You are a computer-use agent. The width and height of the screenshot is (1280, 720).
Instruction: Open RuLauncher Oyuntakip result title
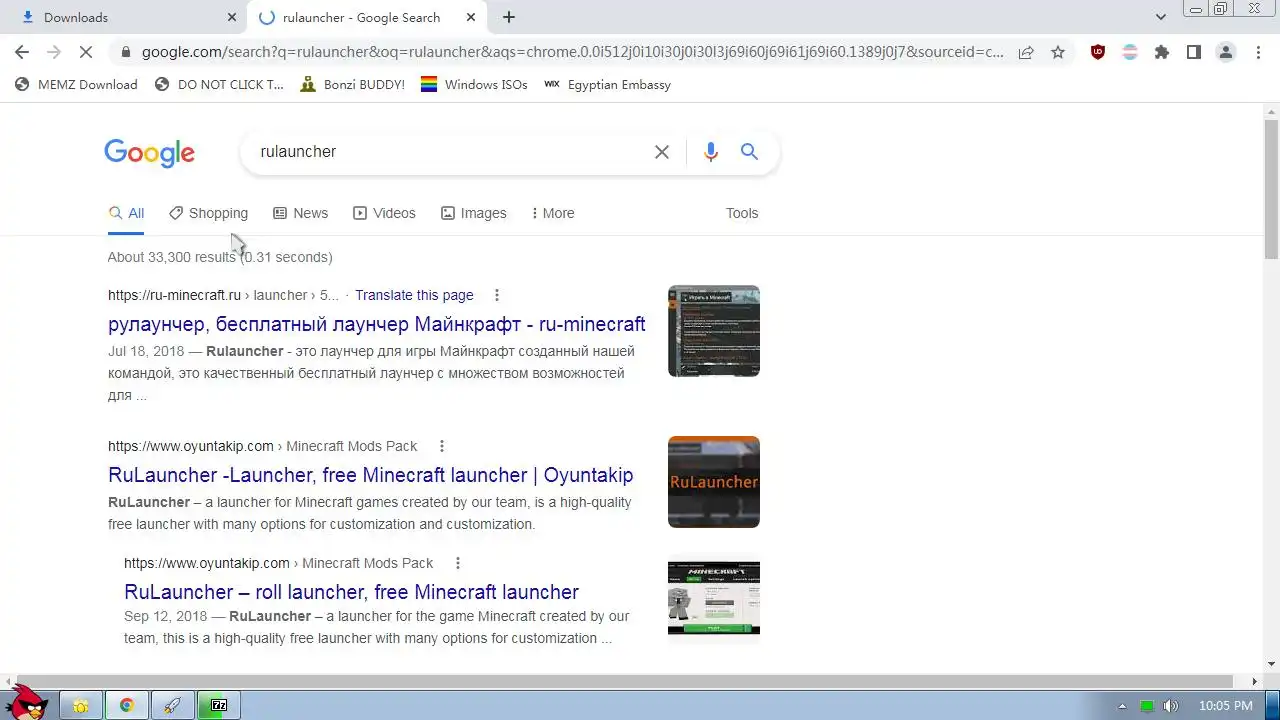(x=371, y=475)
